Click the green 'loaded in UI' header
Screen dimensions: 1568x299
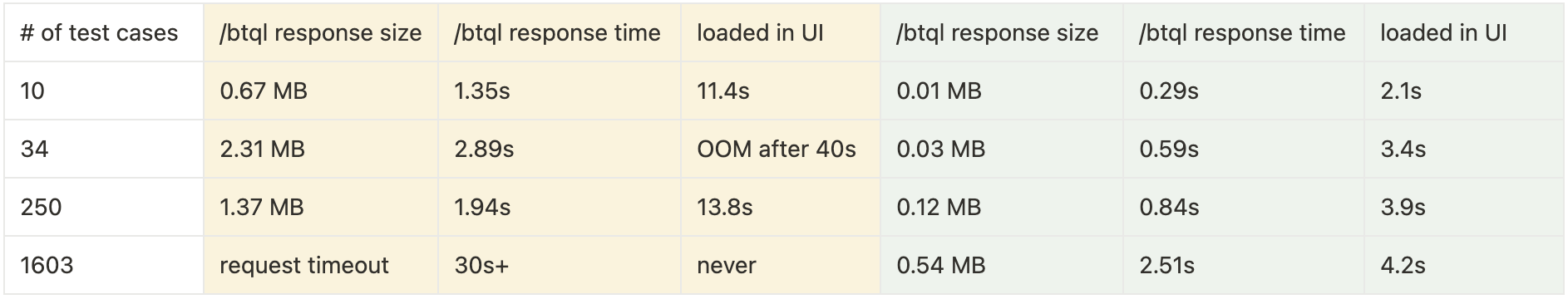coord(1464,32)
